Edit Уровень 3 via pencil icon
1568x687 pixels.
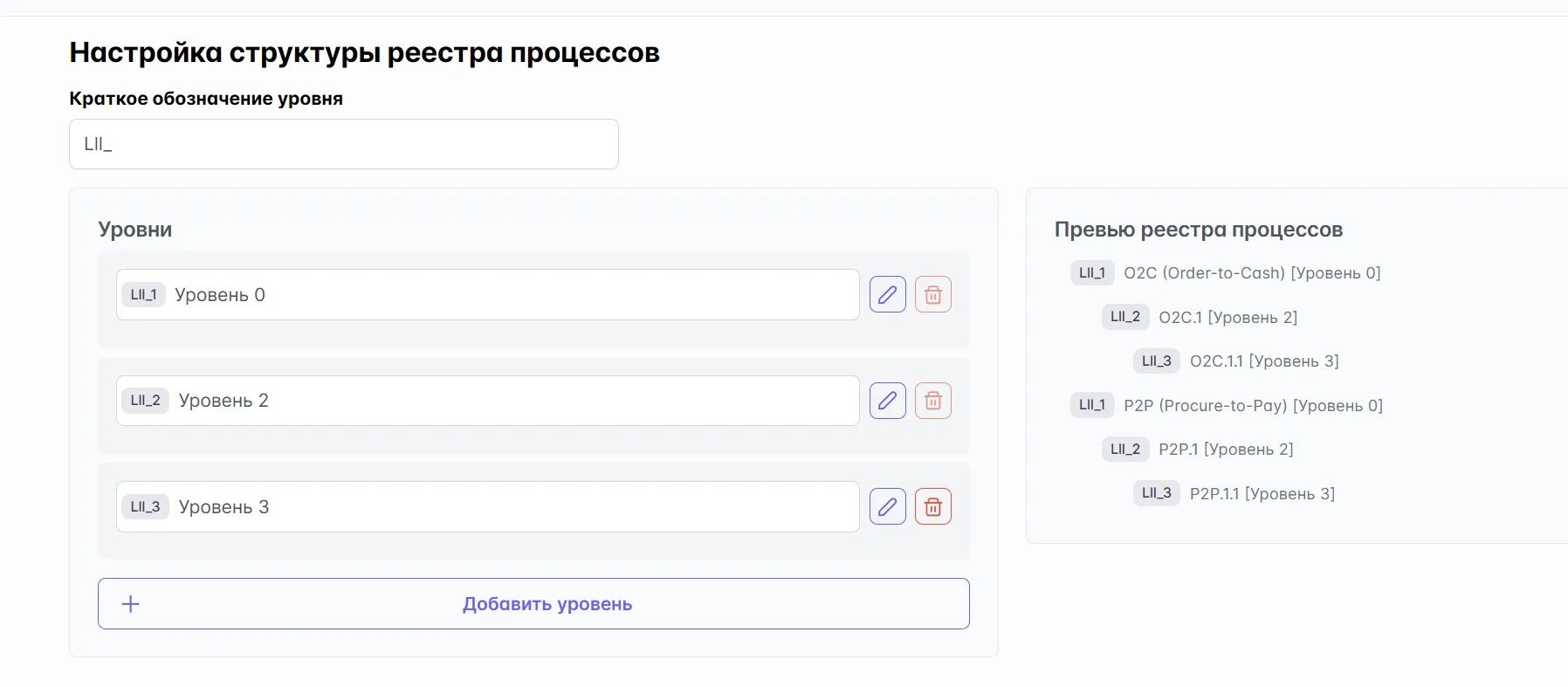[x=887, y=507]
